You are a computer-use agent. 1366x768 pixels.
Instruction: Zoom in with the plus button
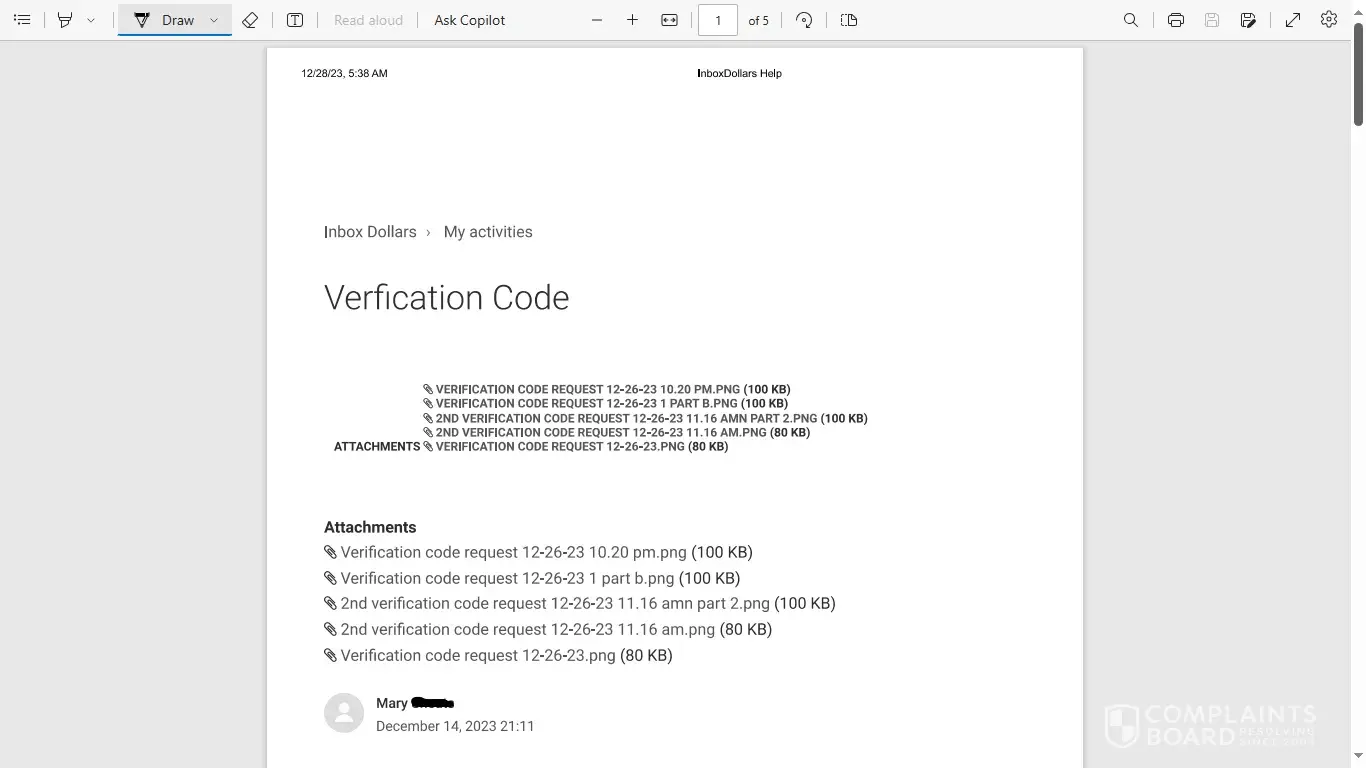click(632, 20)
